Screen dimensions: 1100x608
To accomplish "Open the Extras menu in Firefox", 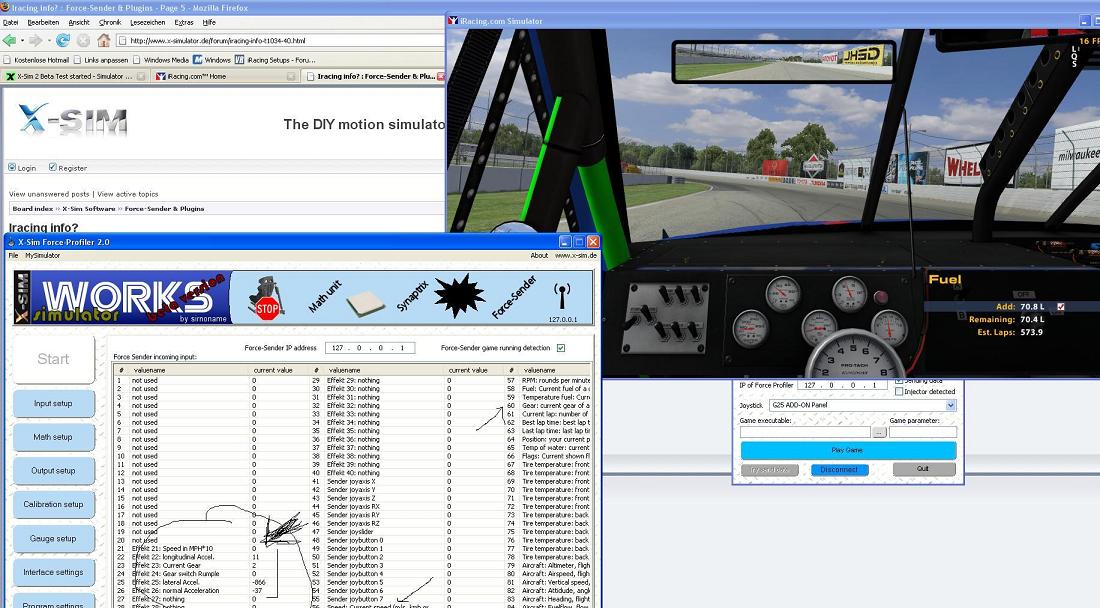I will (x=184, y=22).
